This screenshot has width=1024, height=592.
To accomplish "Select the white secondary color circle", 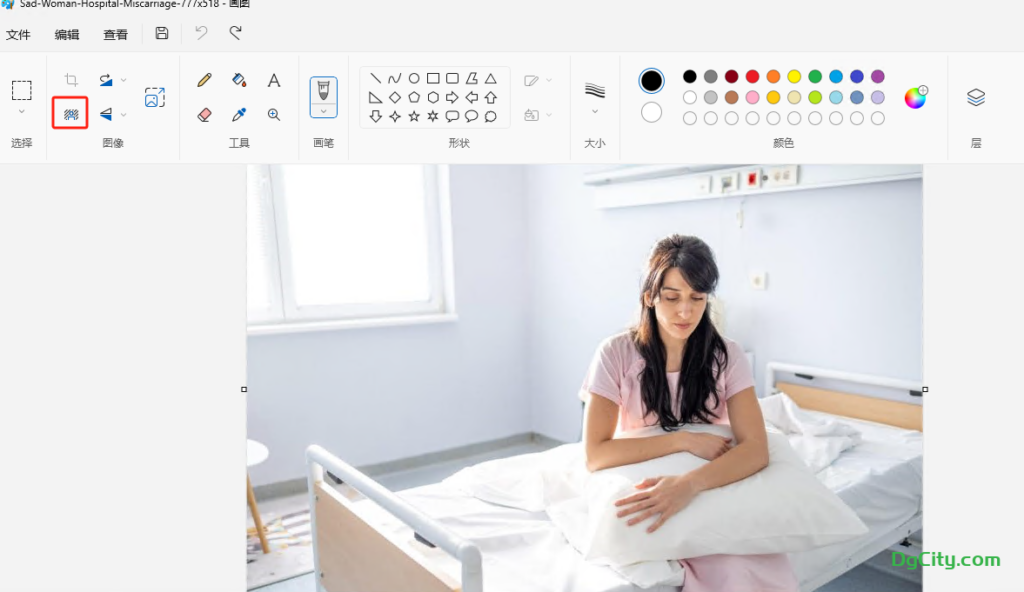I will tap(652, 112).
